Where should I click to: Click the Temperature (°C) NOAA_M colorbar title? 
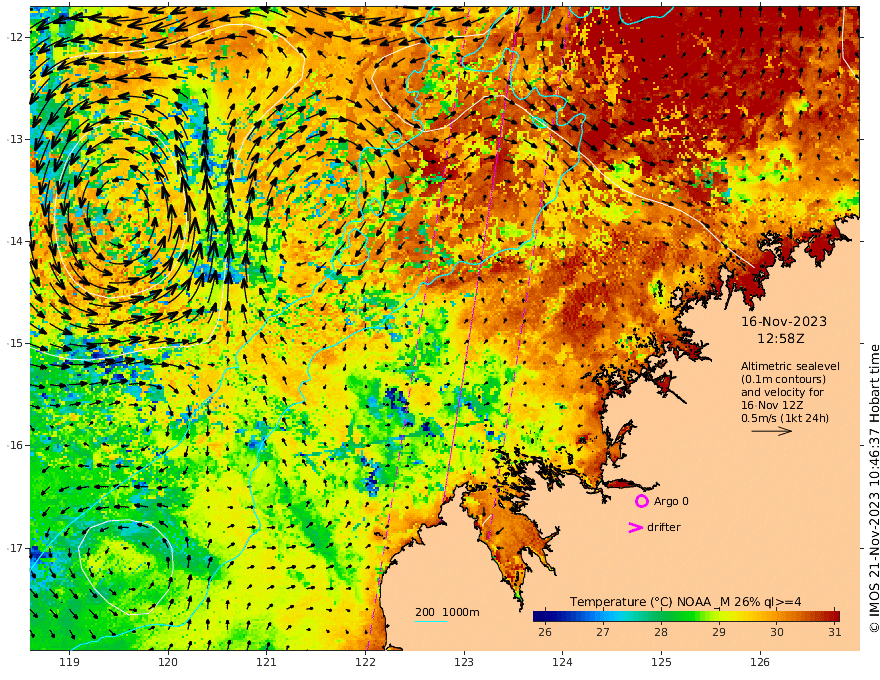pyautogui.click(x=686, y=602)
